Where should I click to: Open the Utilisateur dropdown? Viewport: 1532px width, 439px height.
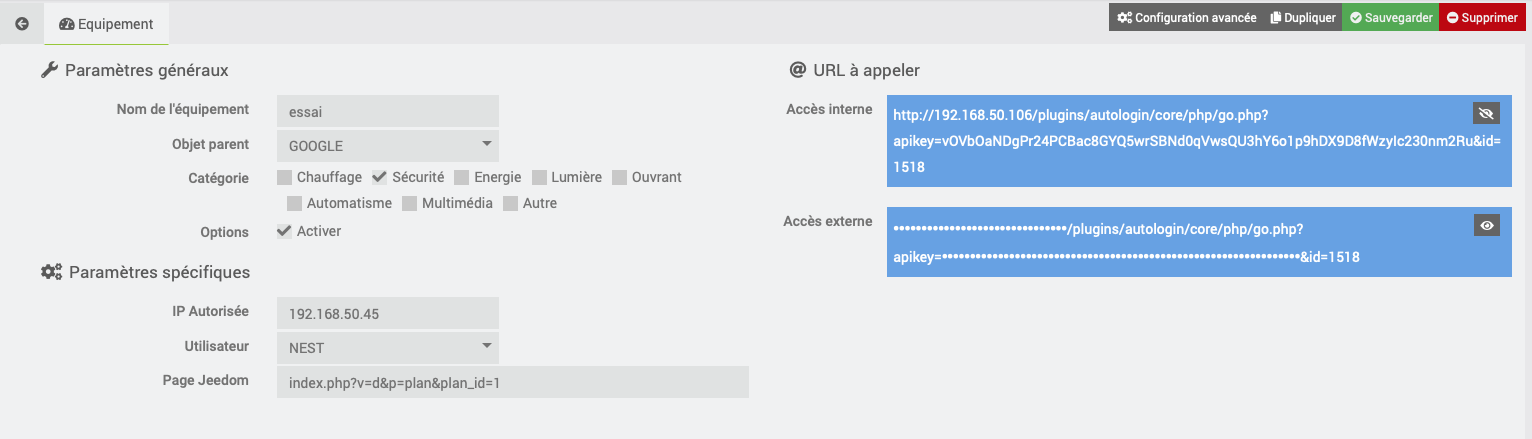(387, 347)
